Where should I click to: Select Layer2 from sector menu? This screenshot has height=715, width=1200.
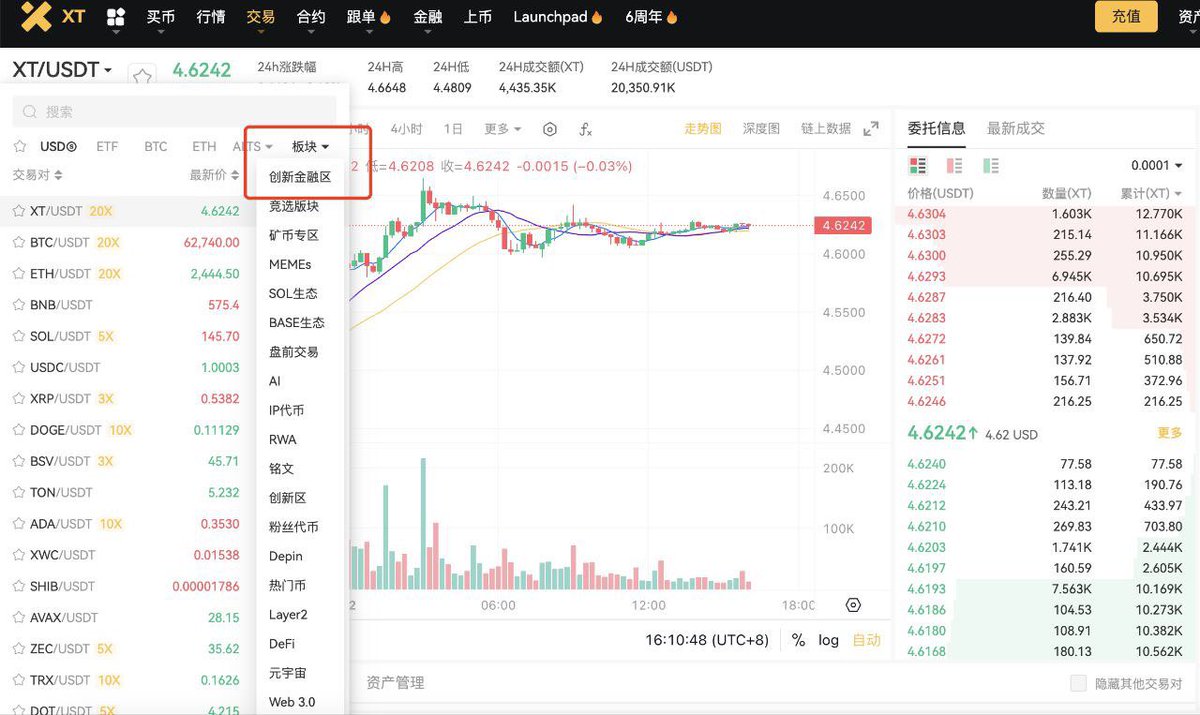288,614
